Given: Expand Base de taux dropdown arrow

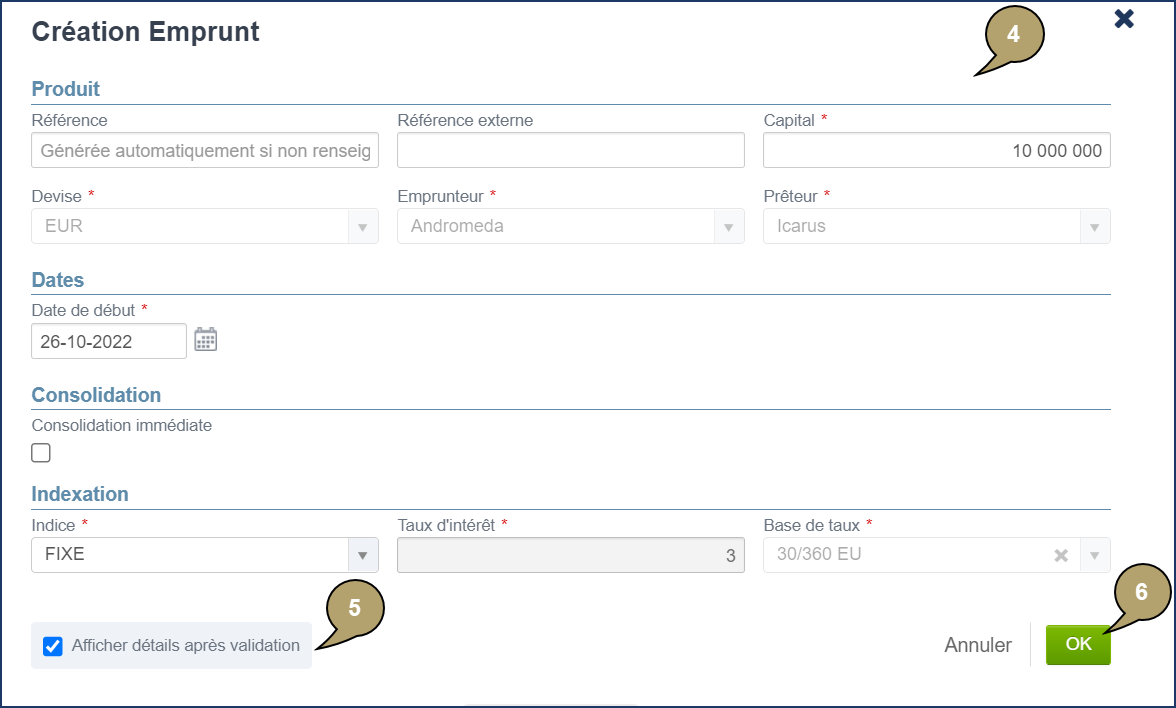Looking at the screenshot, I should [1095, 555].
